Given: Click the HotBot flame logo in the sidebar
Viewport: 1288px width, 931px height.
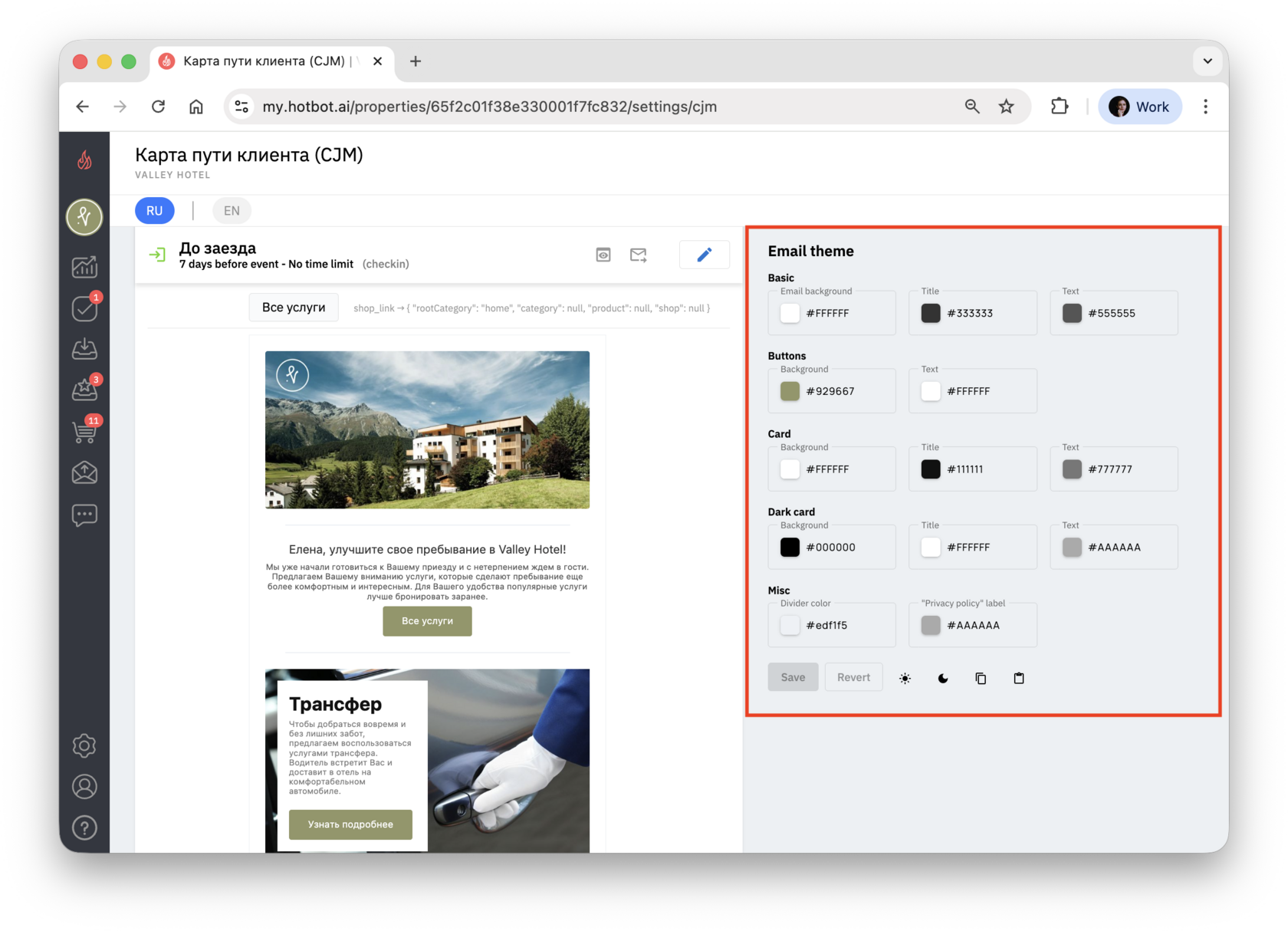Looking at the screenshot, I should coord(84,160).
